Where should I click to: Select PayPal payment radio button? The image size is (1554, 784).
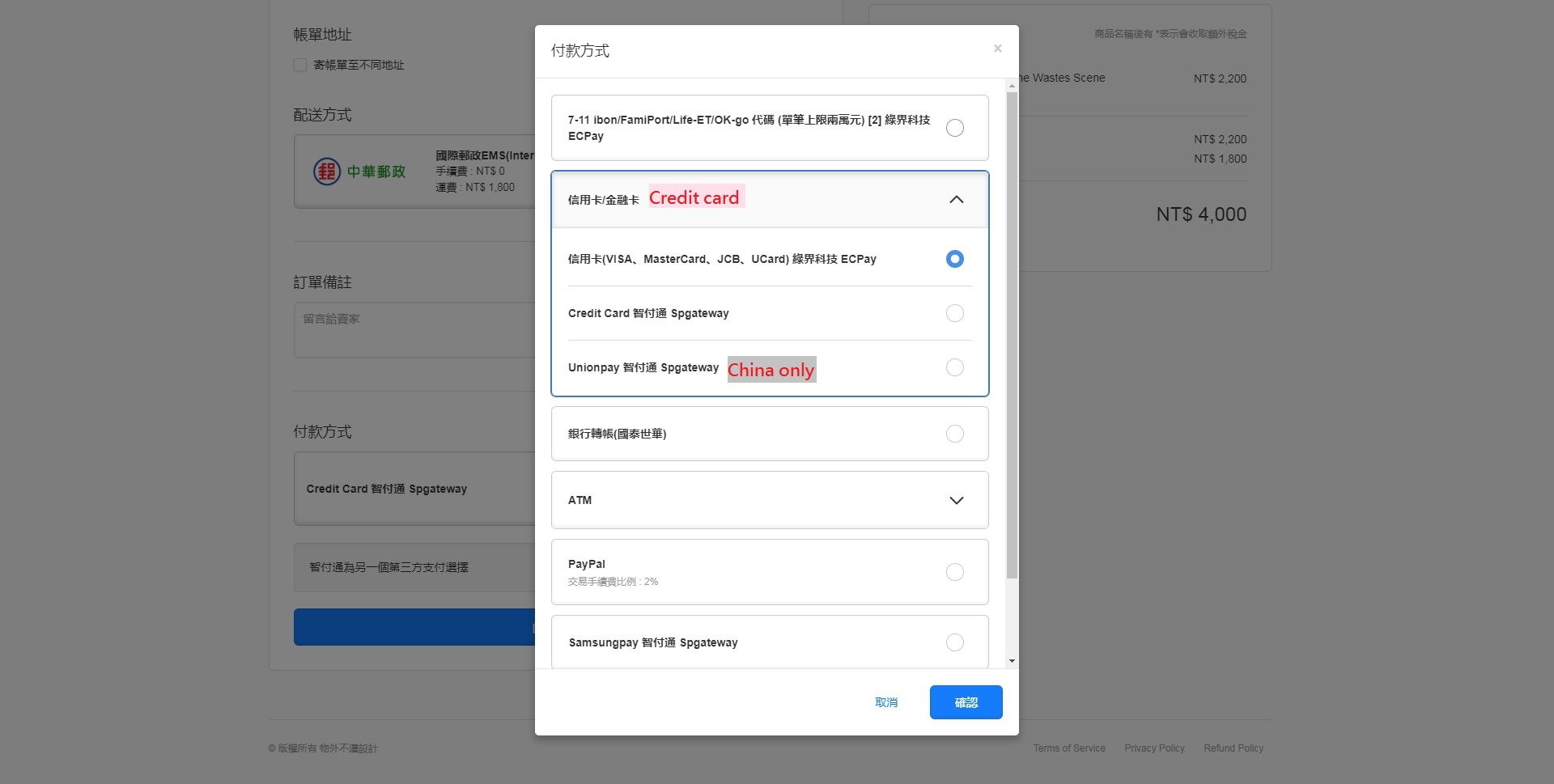click(954, 572)
